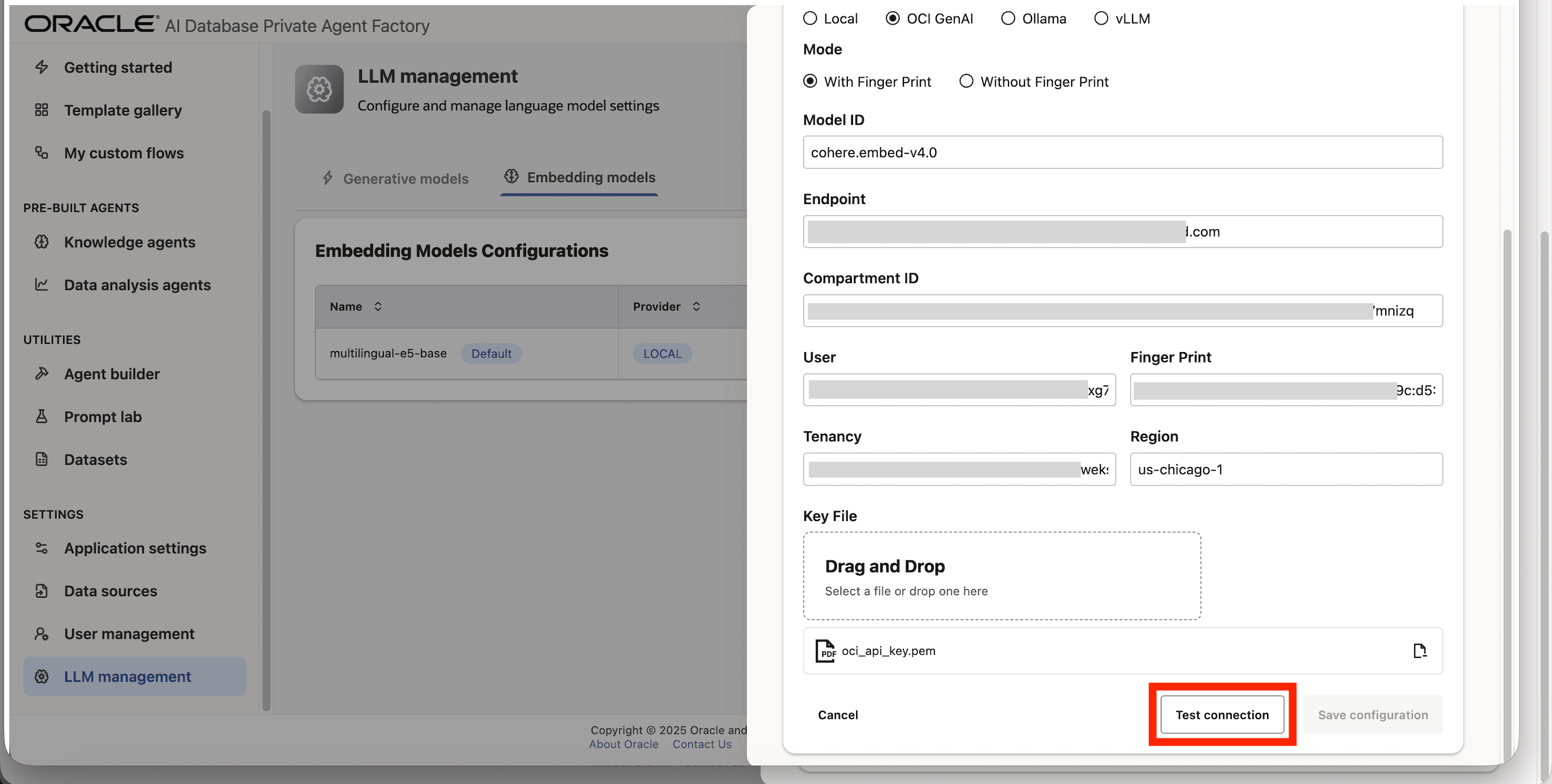The width and height of the screenshot is (1552, 784).
Task: Click the Agent builder tool icon
Action: [41, 374]
